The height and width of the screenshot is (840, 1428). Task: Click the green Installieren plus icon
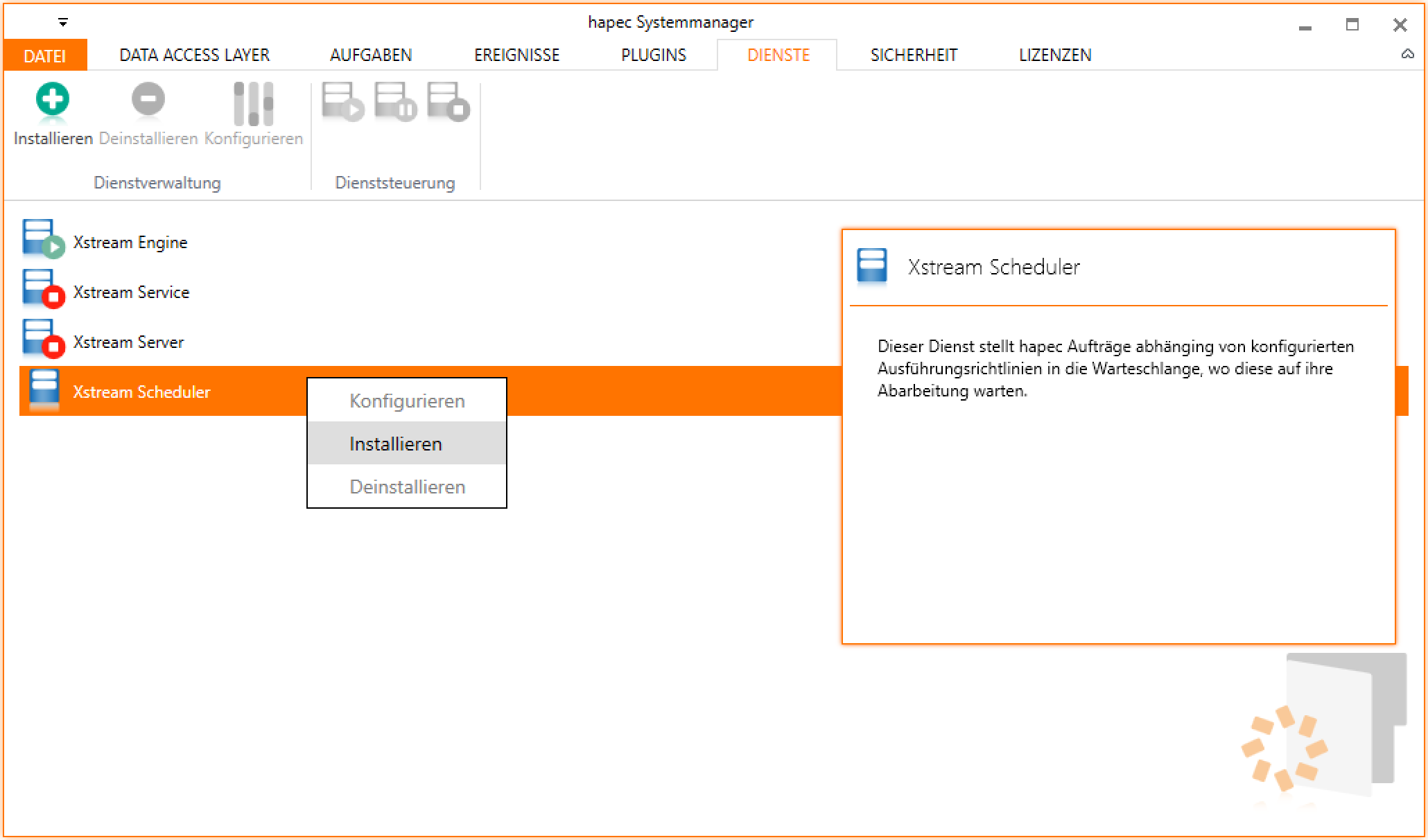(x=53, y=100)
